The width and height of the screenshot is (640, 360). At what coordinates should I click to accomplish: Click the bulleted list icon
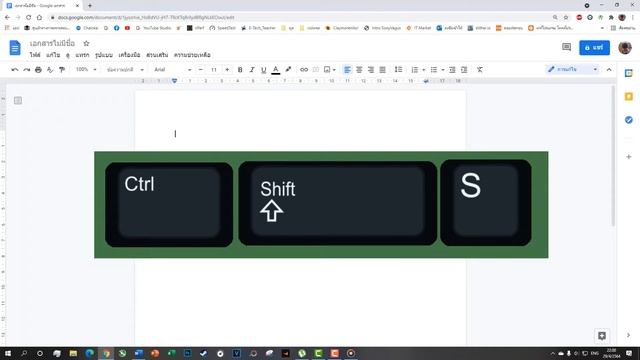click(x=434, y=70)
